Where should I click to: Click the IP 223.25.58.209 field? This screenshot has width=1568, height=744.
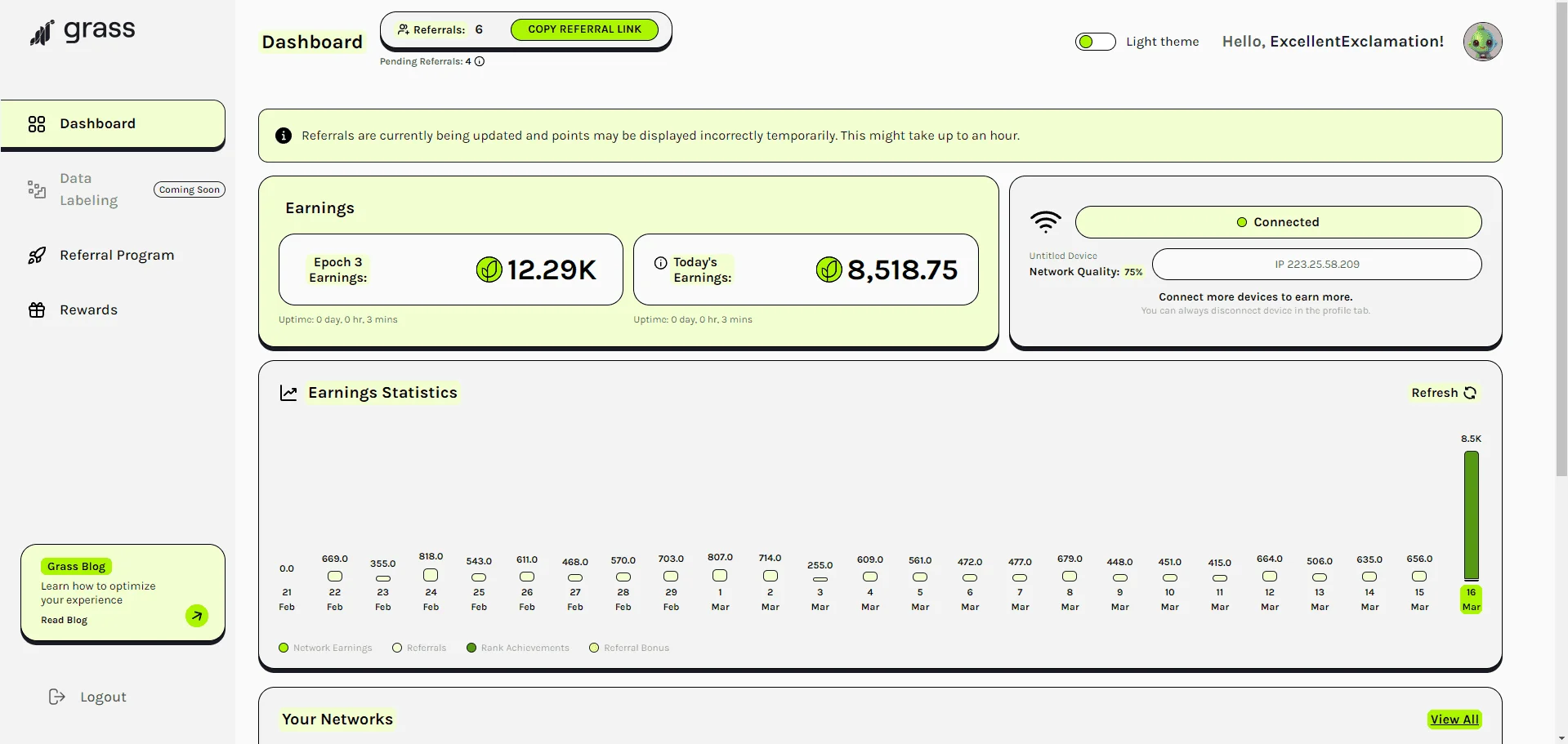pyautogui.click(x=1316, y=265)
